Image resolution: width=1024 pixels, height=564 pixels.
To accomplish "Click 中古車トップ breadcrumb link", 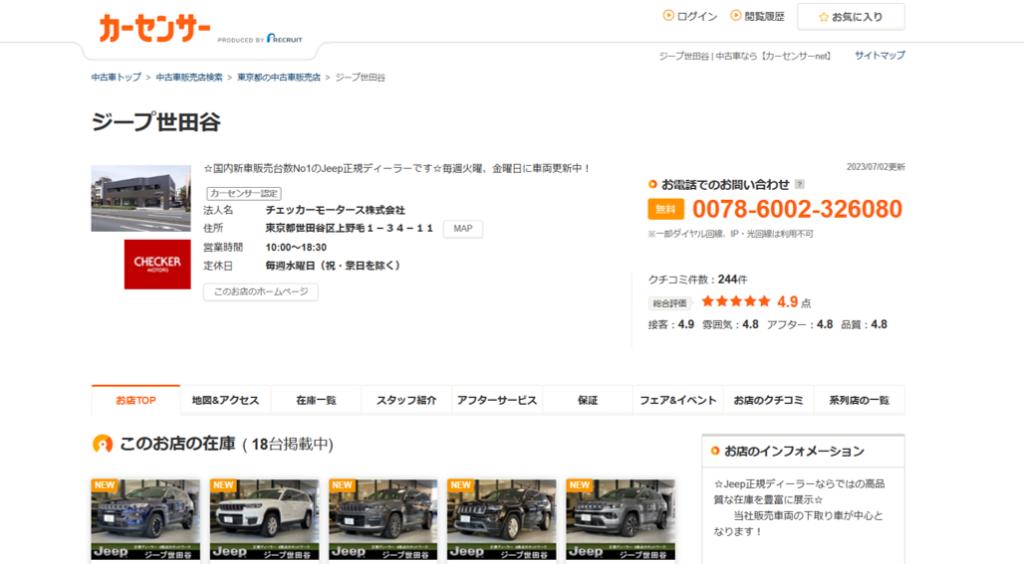I will 116,77.
